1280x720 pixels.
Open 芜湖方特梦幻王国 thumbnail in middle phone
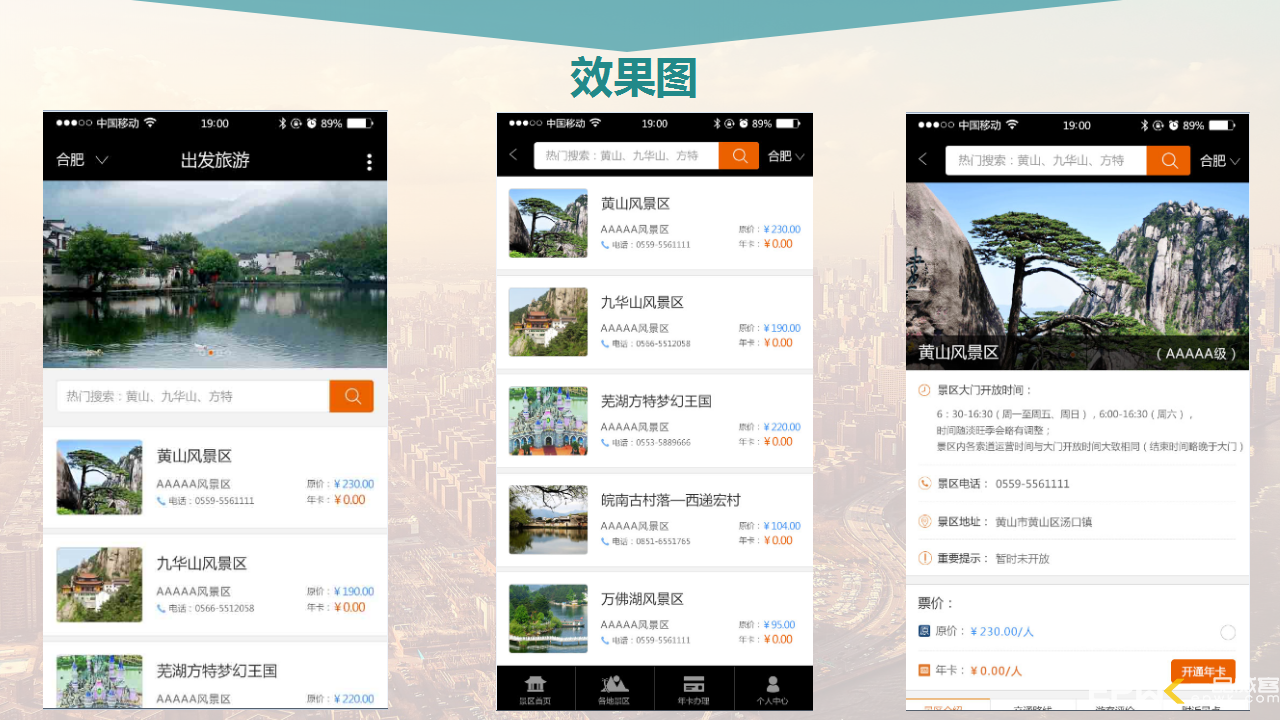pyautogui.click(x=548, y=421)
